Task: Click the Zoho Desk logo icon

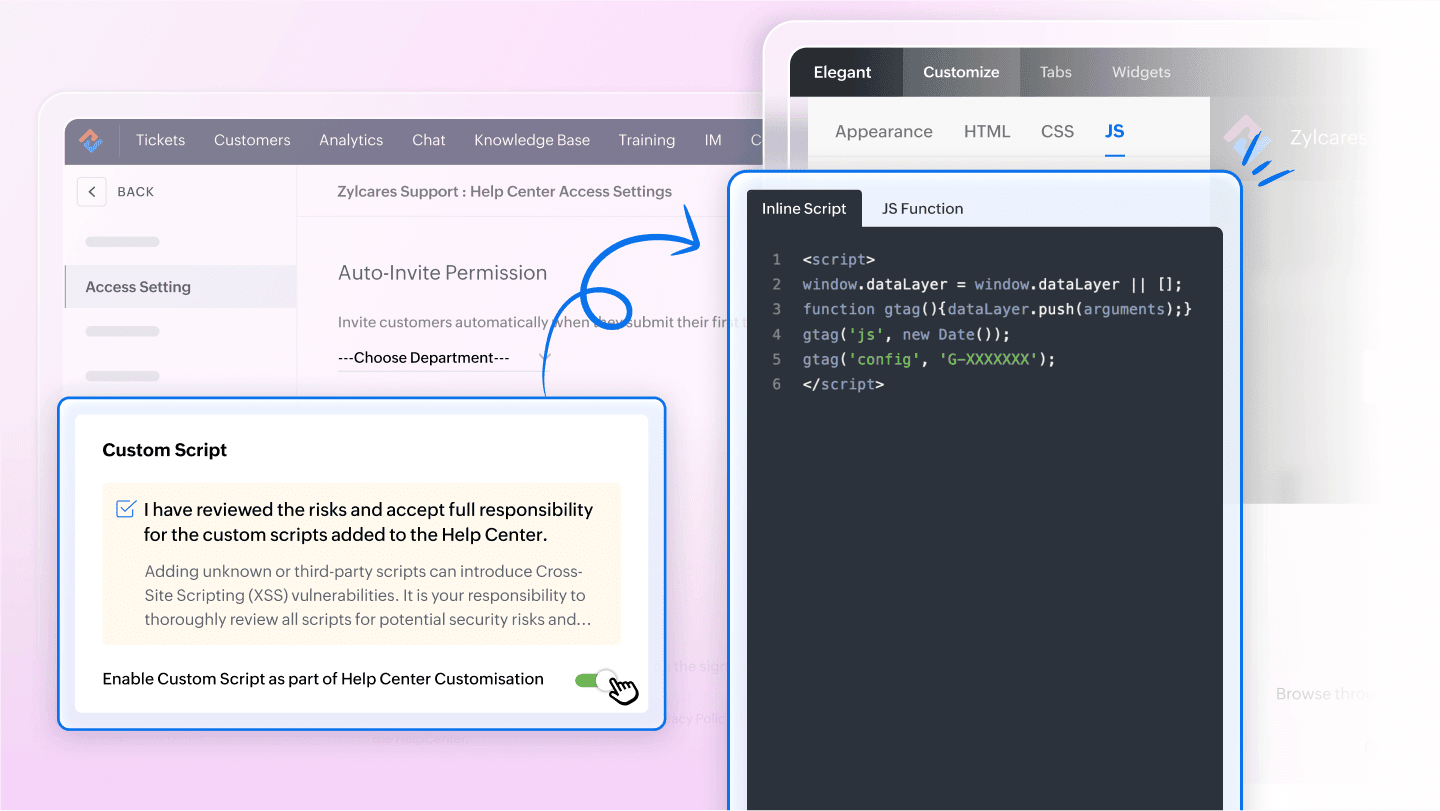Action: point(91,140)
